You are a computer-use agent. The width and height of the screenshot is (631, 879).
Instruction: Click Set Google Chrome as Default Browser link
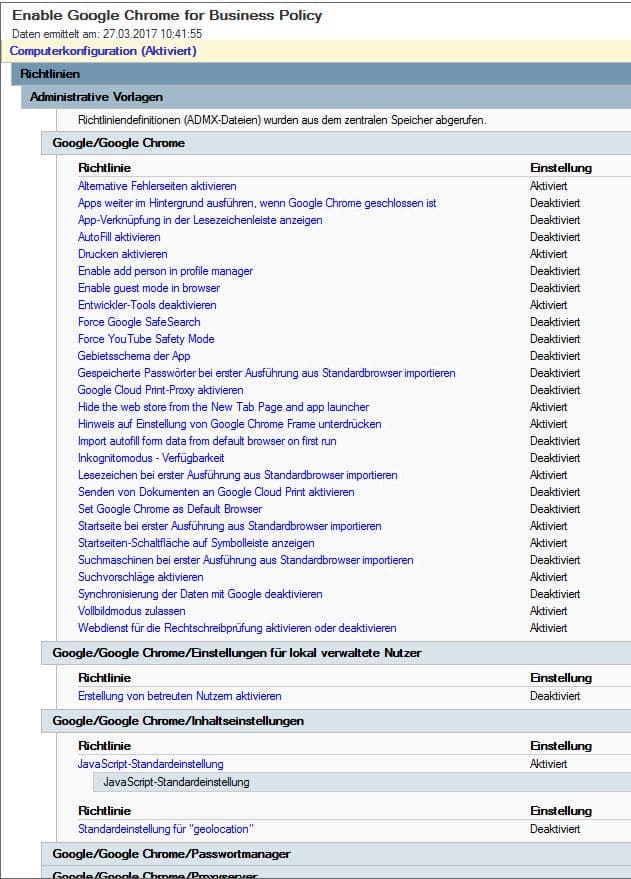tap(170, 509)
